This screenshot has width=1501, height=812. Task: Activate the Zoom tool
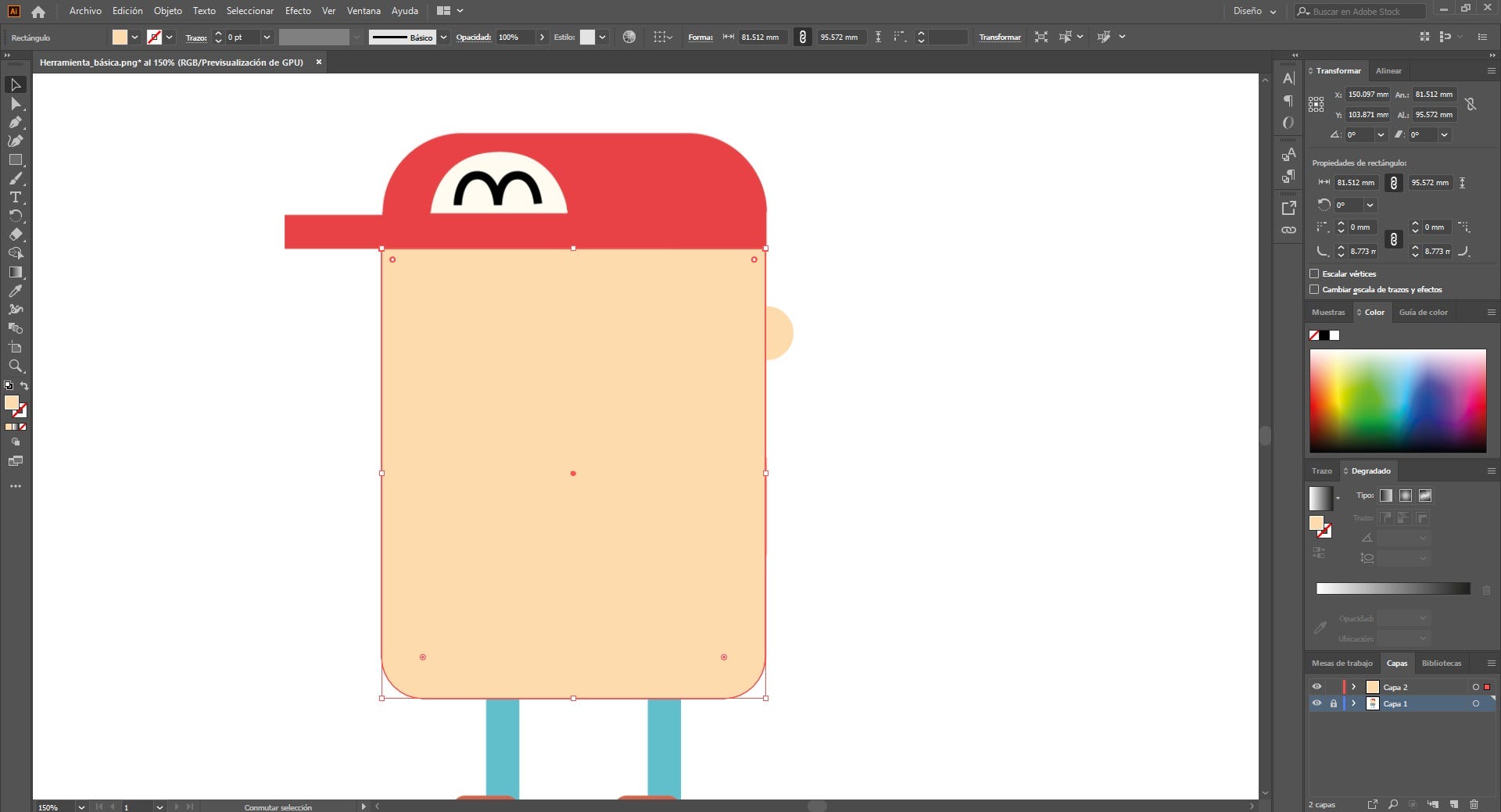(x=15, y=366)
